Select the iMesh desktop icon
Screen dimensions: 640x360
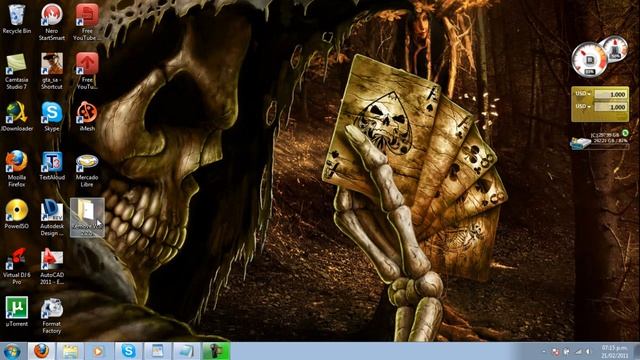click(87, 116)
